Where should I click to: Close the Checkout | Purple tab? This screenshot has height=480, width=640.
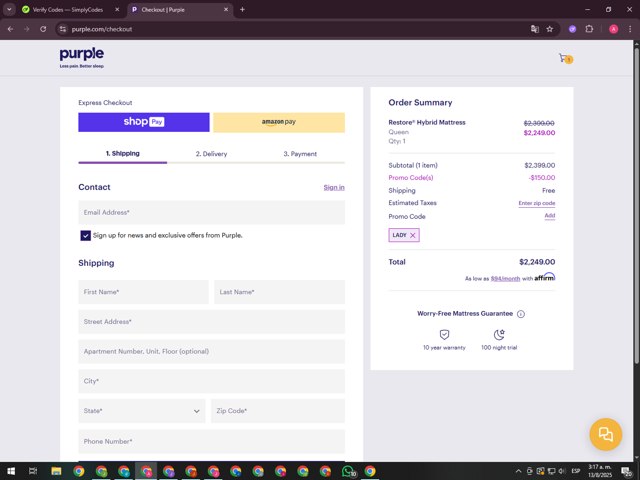(x=226, y=9)
